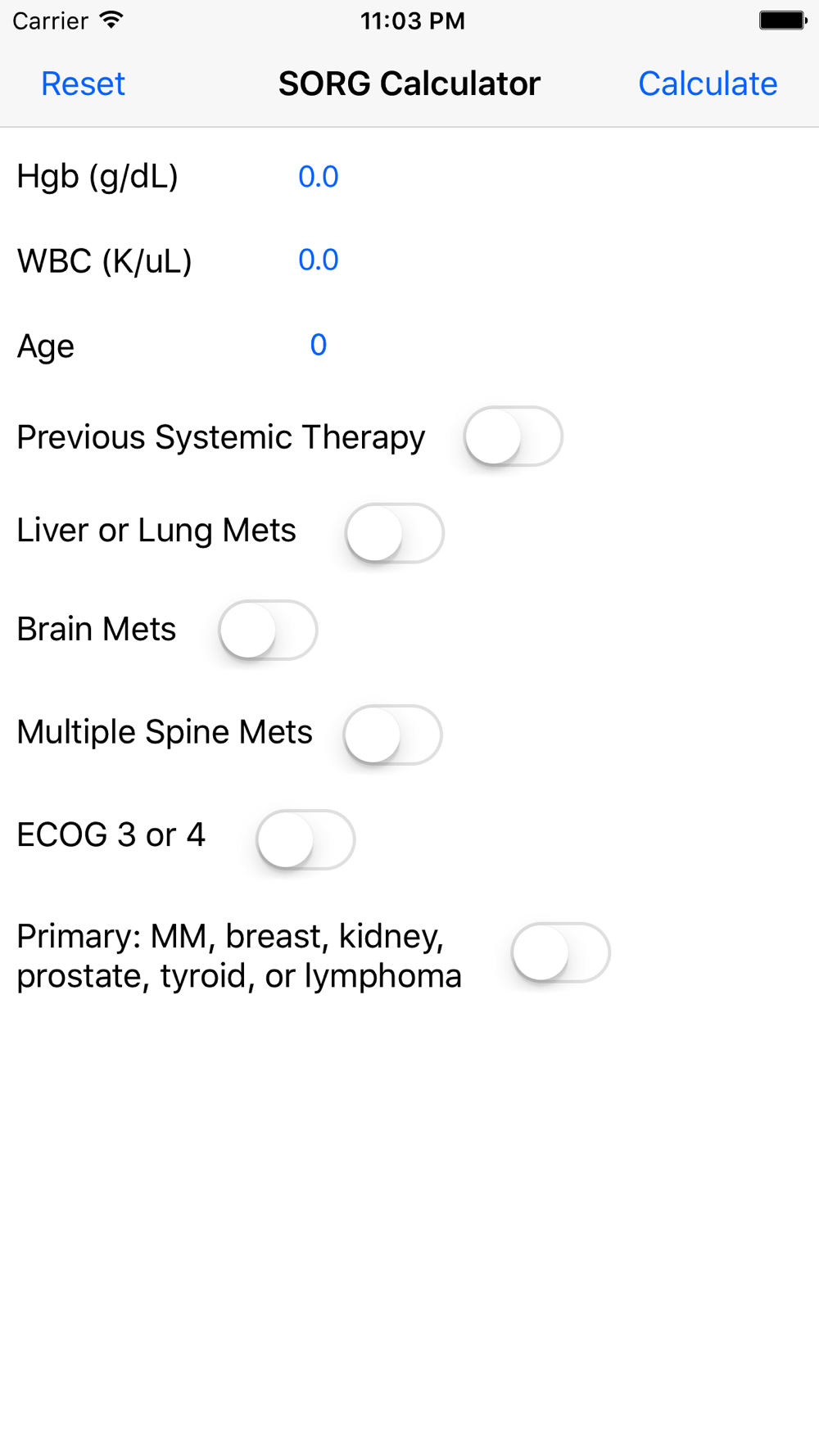Enable Multiple Spine Mets switch
Screen dimensions: 819x1456
(x=393, y=735)
